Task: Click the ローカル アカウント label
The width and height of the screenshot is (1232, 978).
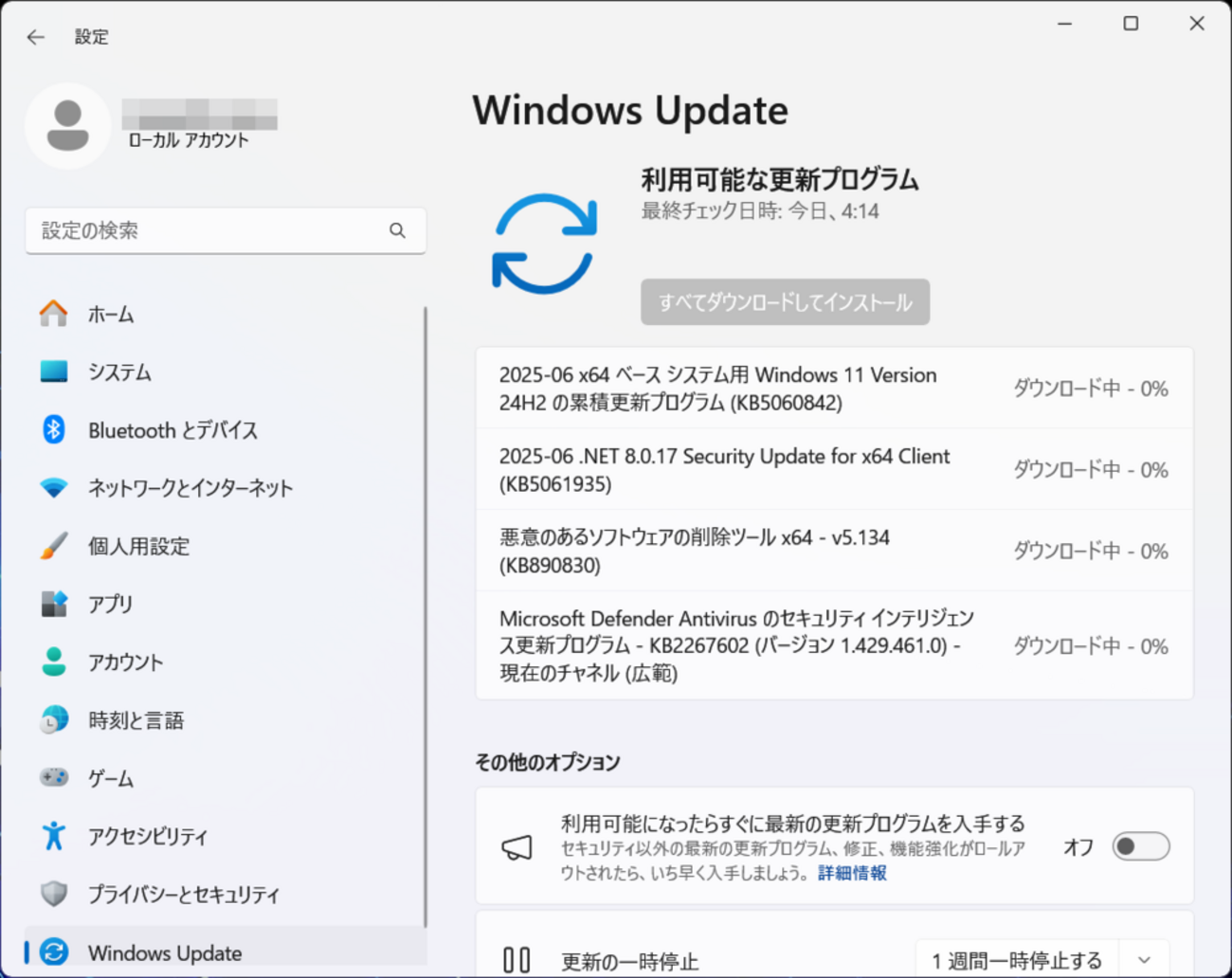Action: [x=189, y=140]
